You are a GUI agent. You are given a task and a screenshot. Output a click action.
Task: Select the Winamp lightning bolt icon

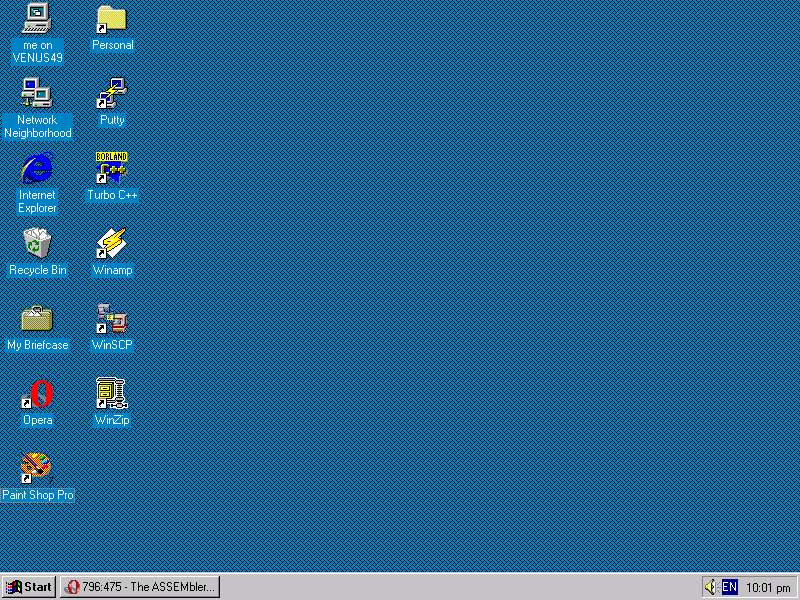coord(112,242)
